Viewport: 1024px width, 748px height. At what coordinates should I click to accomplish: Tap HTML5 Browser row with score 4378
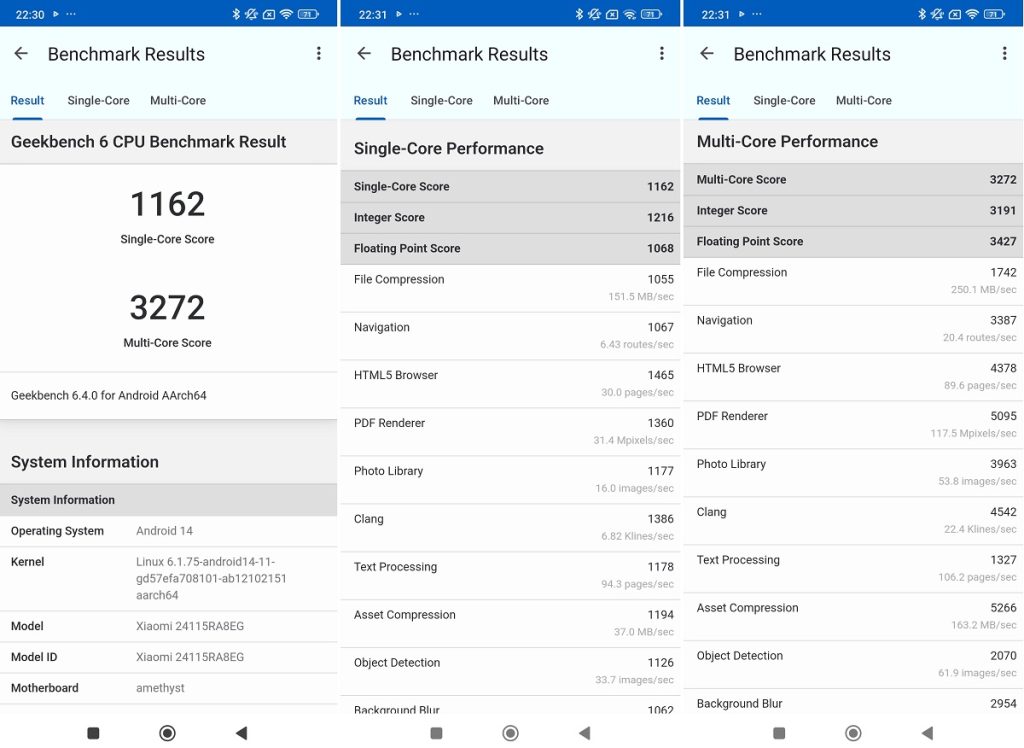tap(854, 377)
